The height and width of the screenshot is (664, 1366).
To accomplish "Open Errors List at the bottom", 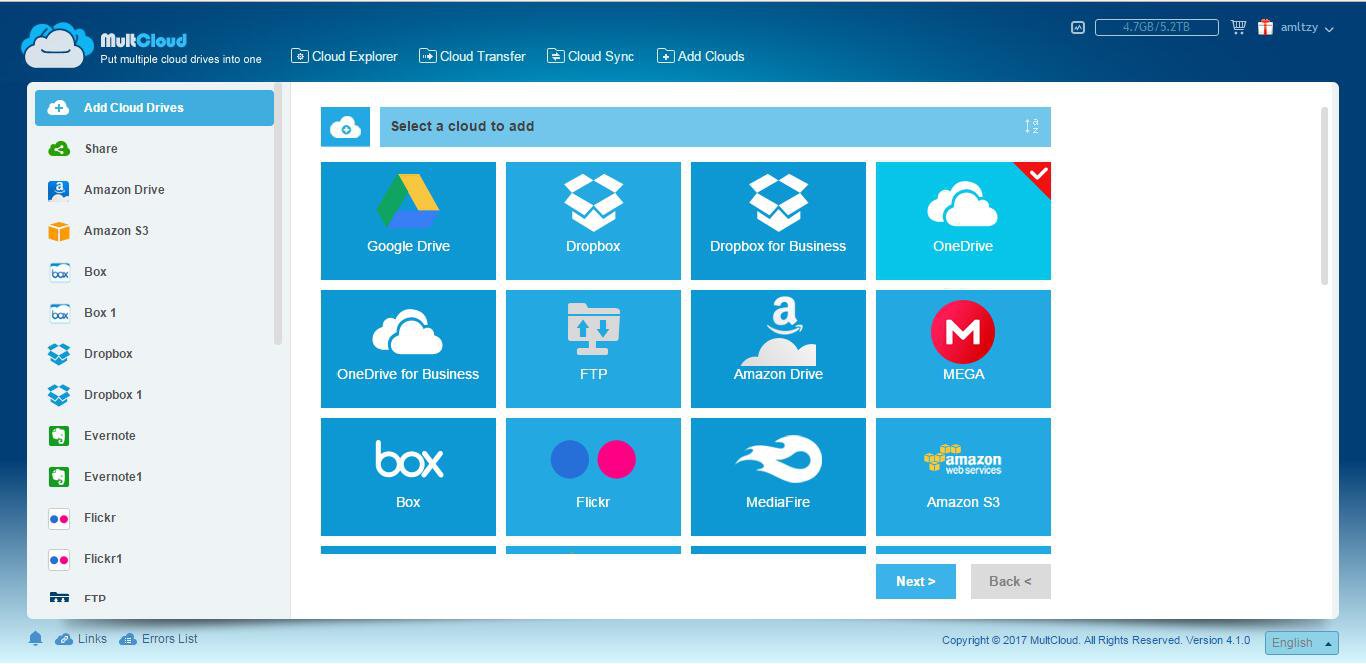I will pyautogui.click(x=158, y=638).
